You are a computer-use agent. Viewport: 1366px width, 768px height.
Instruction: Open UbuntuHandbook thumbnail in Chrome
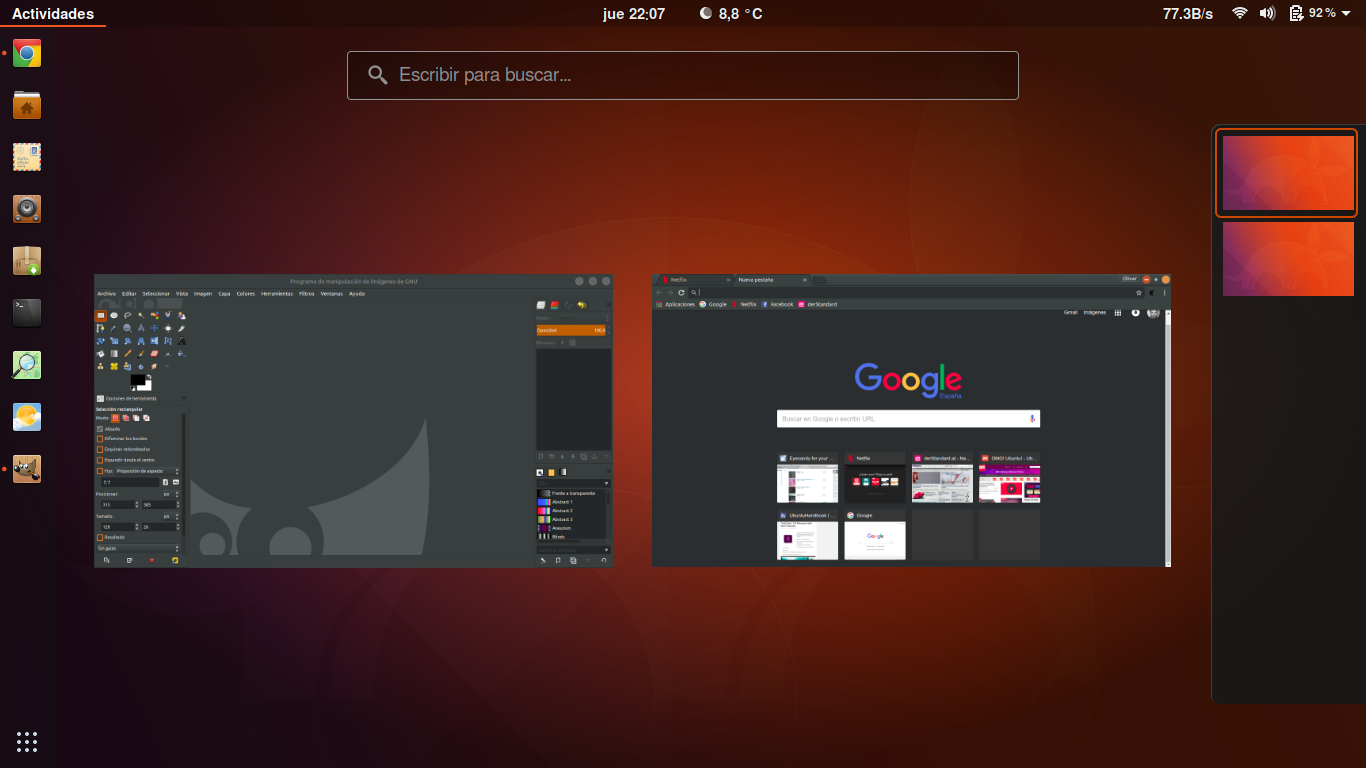808,535
